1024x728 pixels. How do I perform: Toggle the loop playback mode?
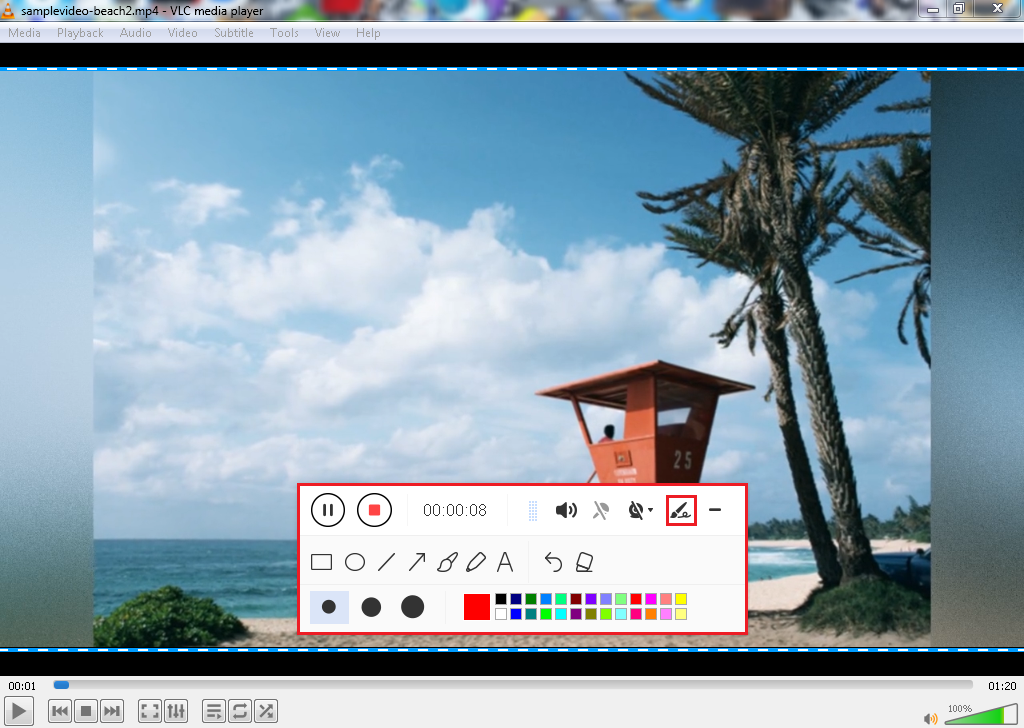(240, 711)
